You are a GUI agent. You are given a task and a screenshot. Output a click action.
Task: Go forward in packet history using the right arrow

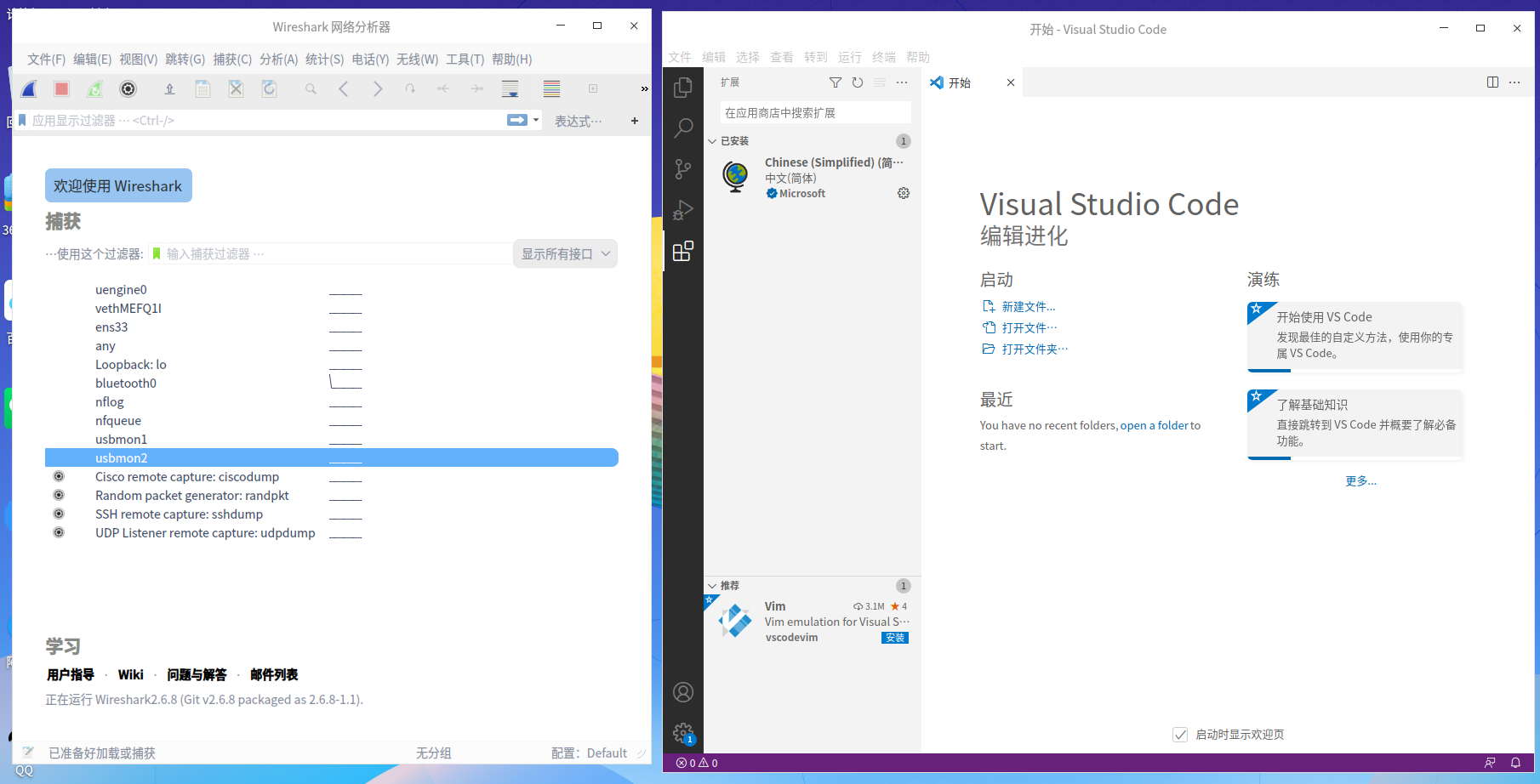[377, 88]
